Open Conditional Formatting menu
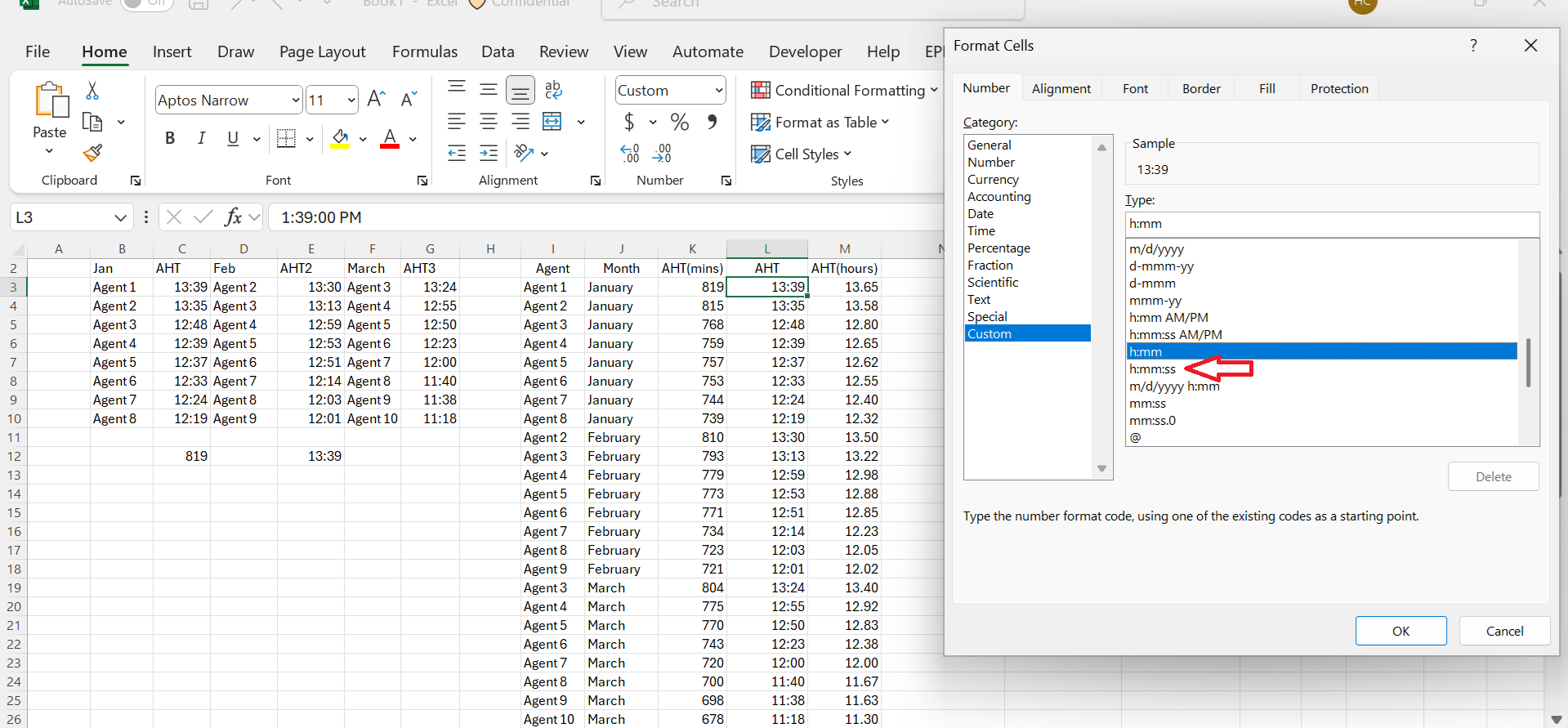1568x728 pixels. point(844,90)
